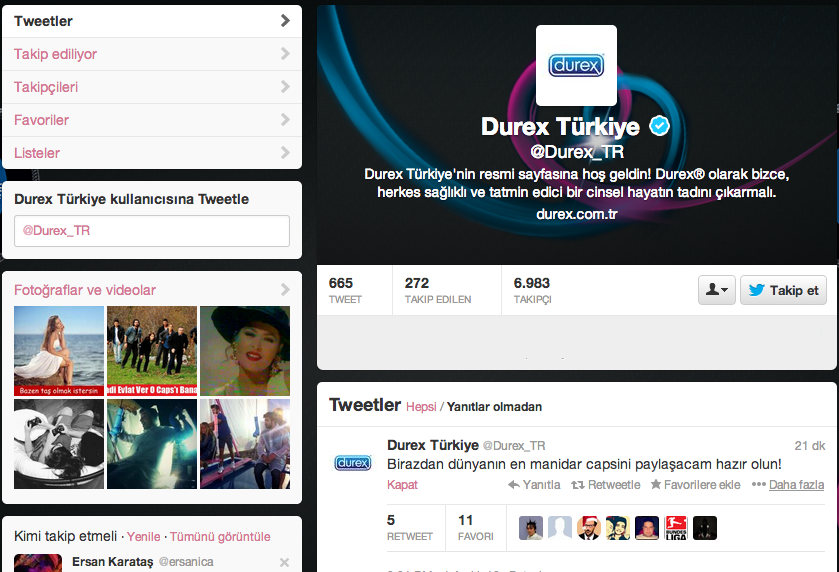Click the Takip et follow button
Image resolution: width=839 pixels, height=572 pixels.
point(783,290)
